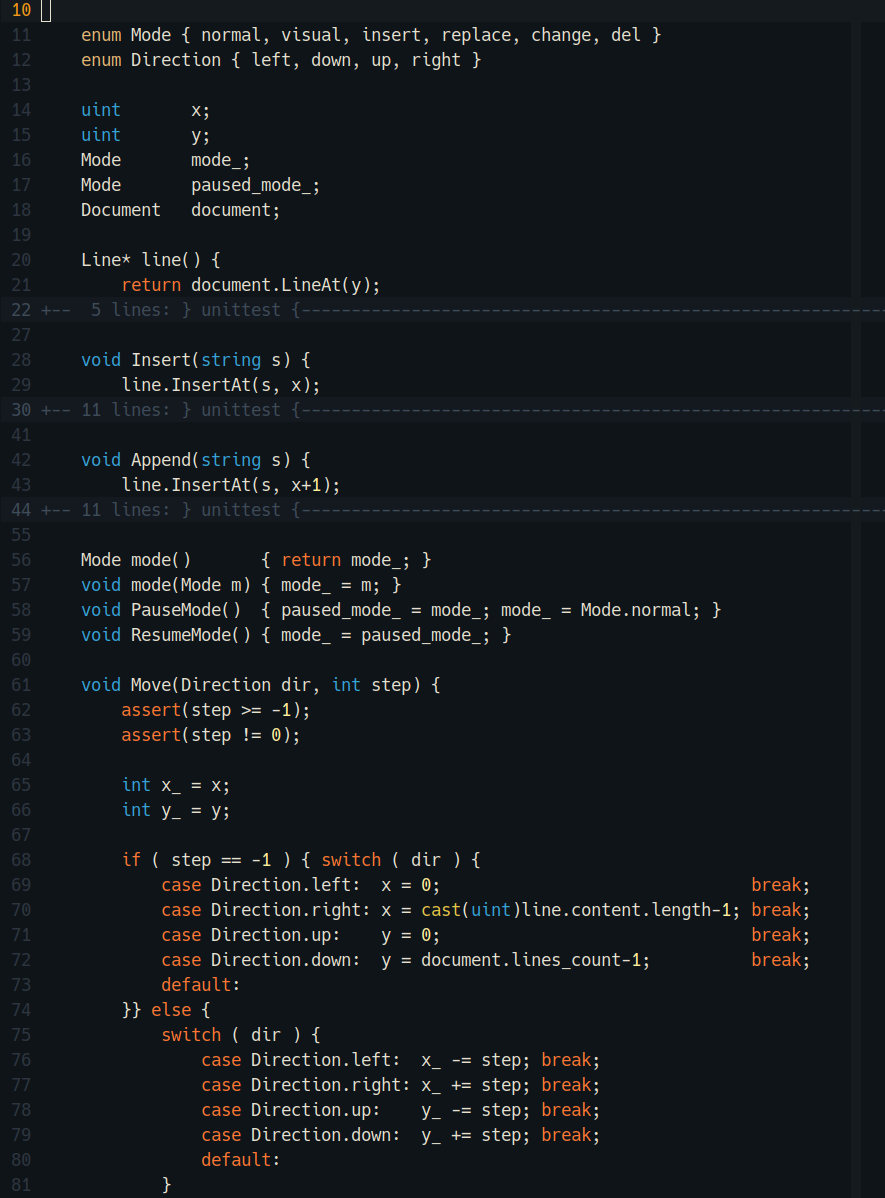The width and height of the screenshot is (885, 1198).
Task: Click 'line.InsertAt(s, x);' call
Action: click(221, 385)
